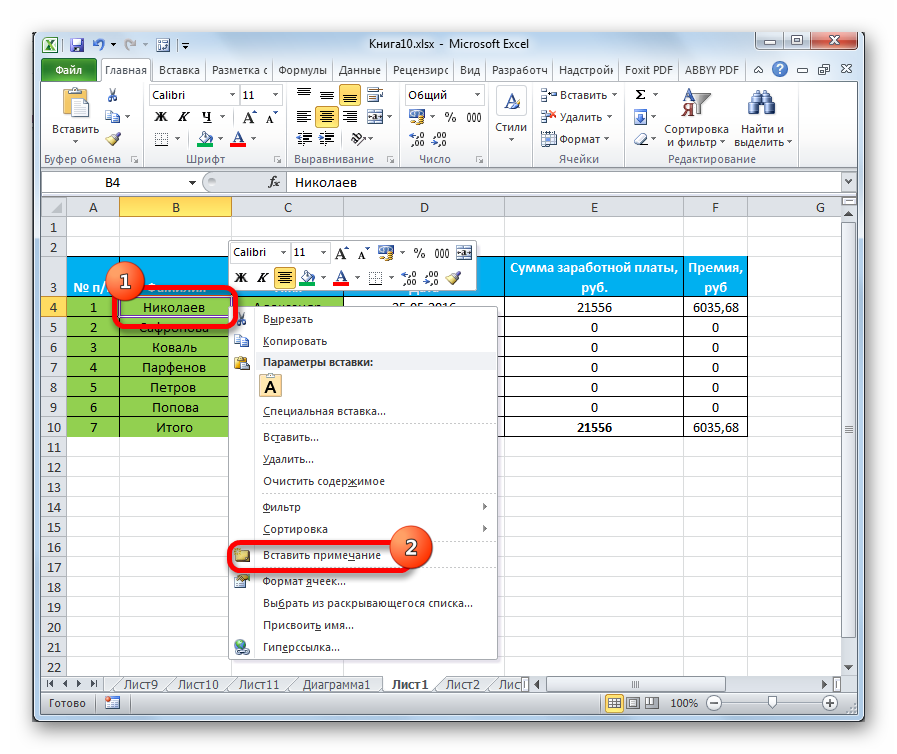Viewport: 897px width, 754px height.
Task: Select the Лист2 sheet tab
Action: coord(462,685)
